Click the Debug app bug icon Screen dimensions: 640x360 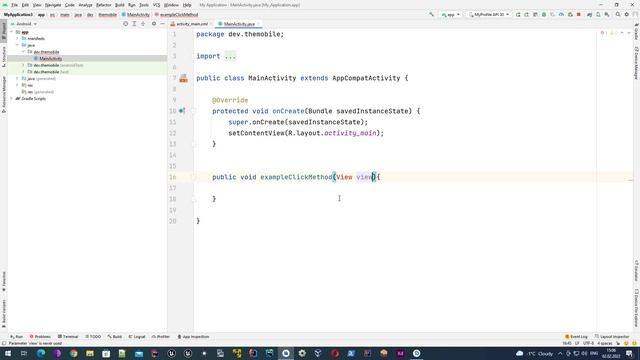(x=544, y=15)
